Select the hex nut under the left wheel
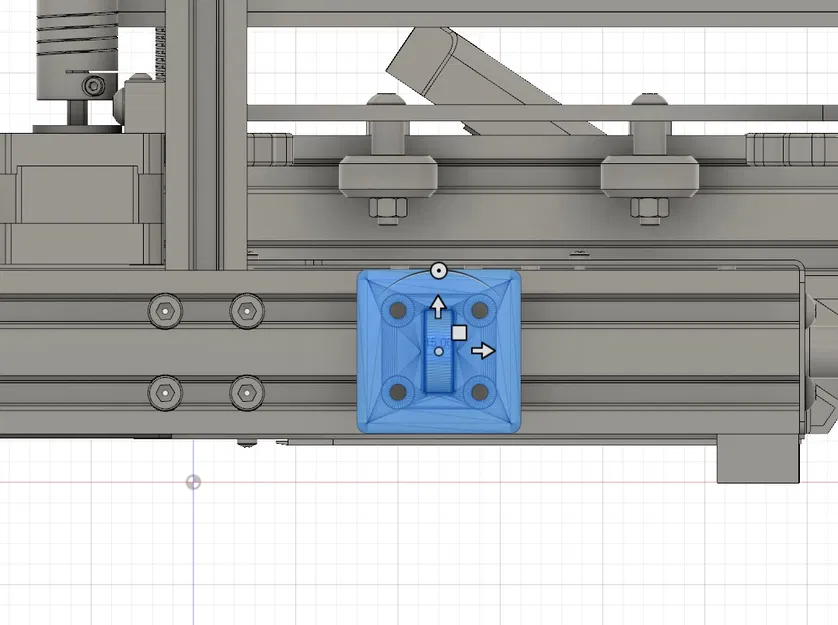Image resolution: width=838 pixels, height=625 pixels. 388,208
